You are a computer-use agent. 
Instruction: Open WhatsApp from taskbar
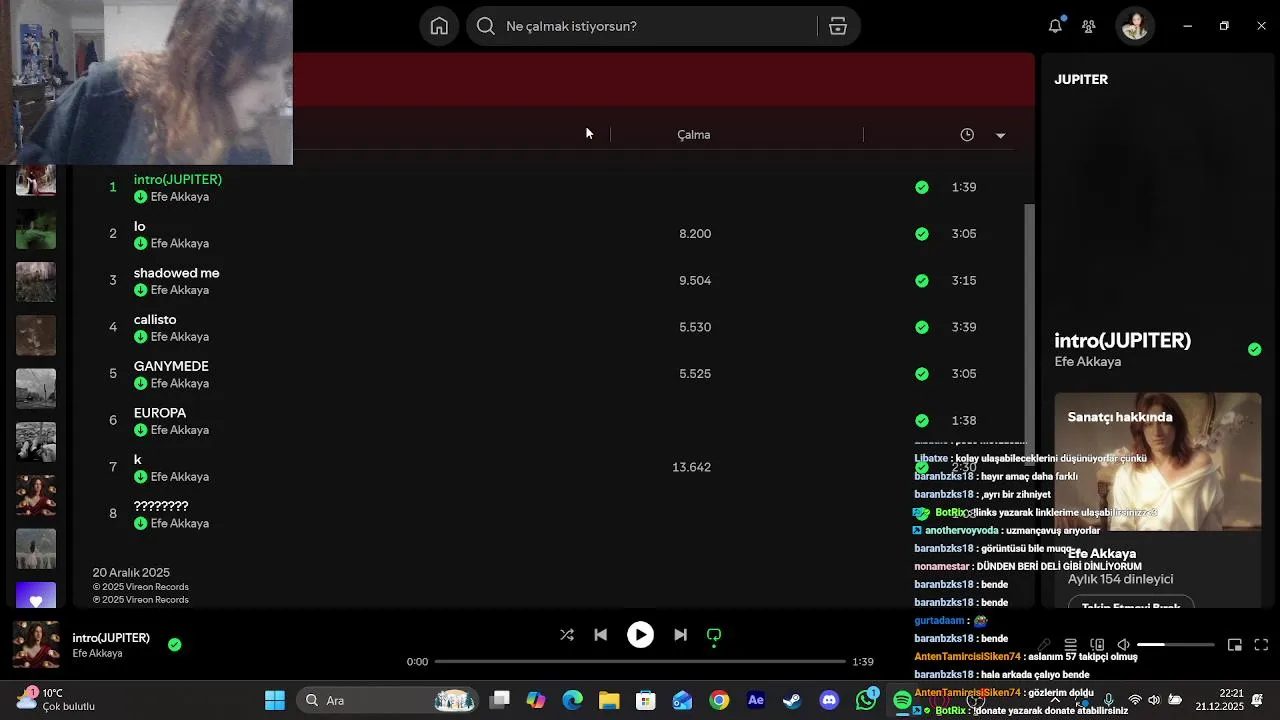point(866,700)
